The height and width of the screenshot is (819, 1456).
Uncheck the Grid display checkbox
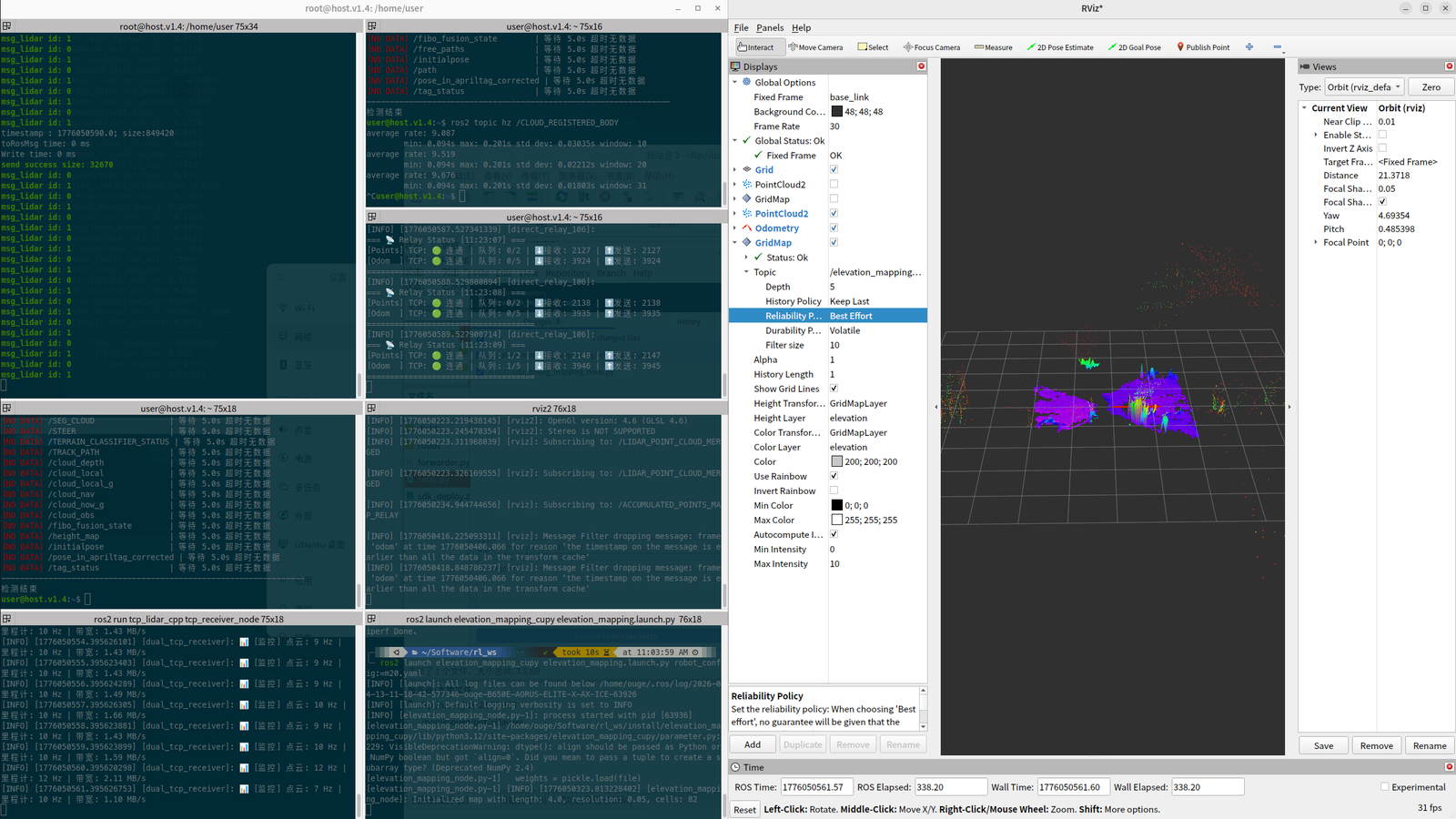pos(834,170)
